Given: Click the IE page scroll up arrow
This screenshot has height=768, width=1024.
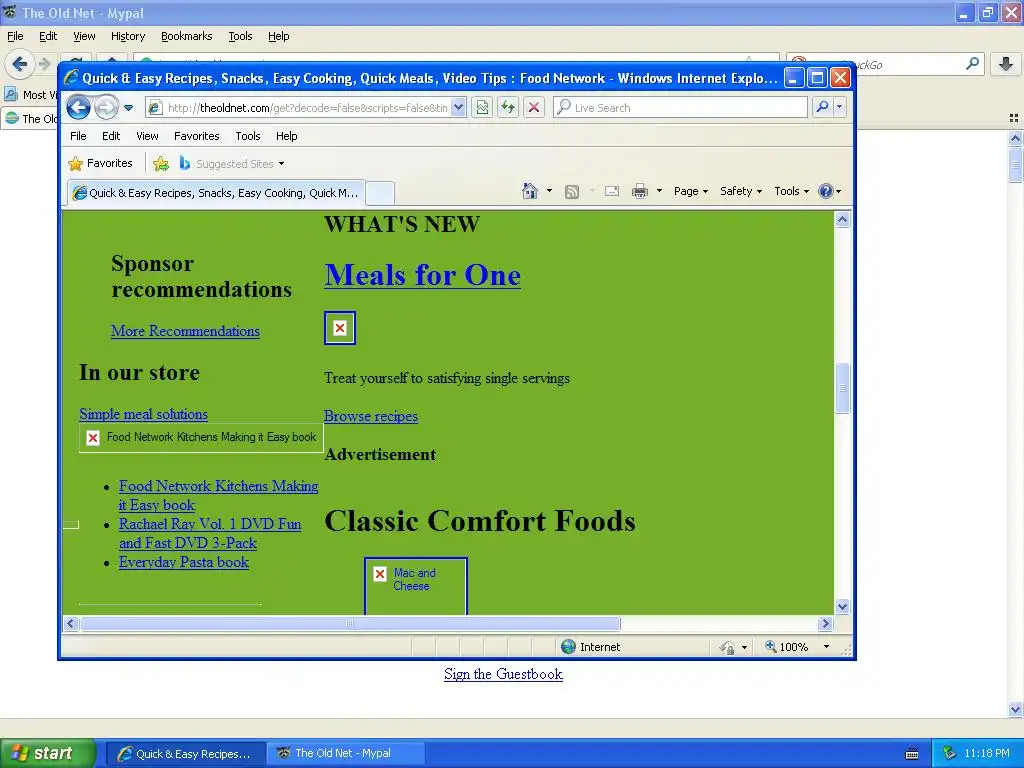Looking at the screenshot, I should pos(842,219).
